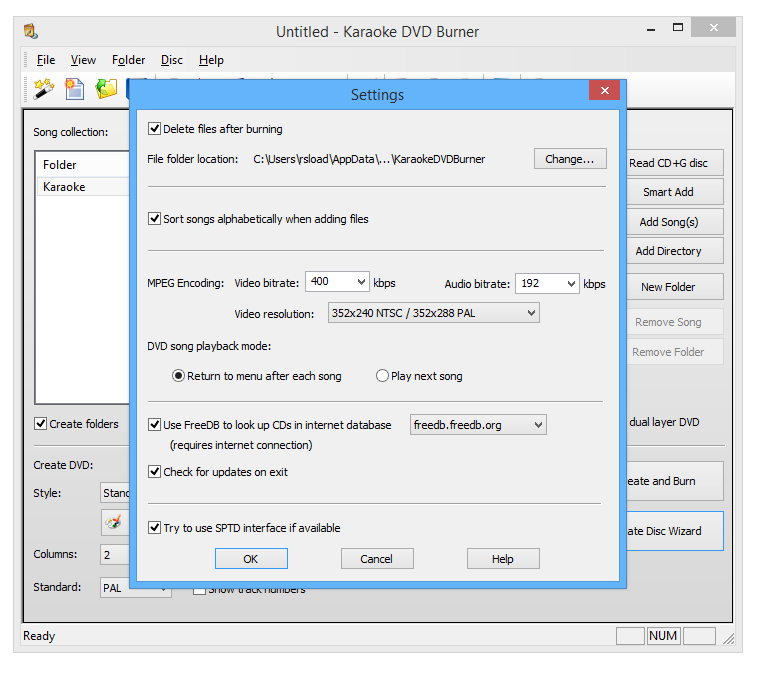This screenshot has width=777, height=681.
Task: Click the Columns value field
Action: (115, 554)
